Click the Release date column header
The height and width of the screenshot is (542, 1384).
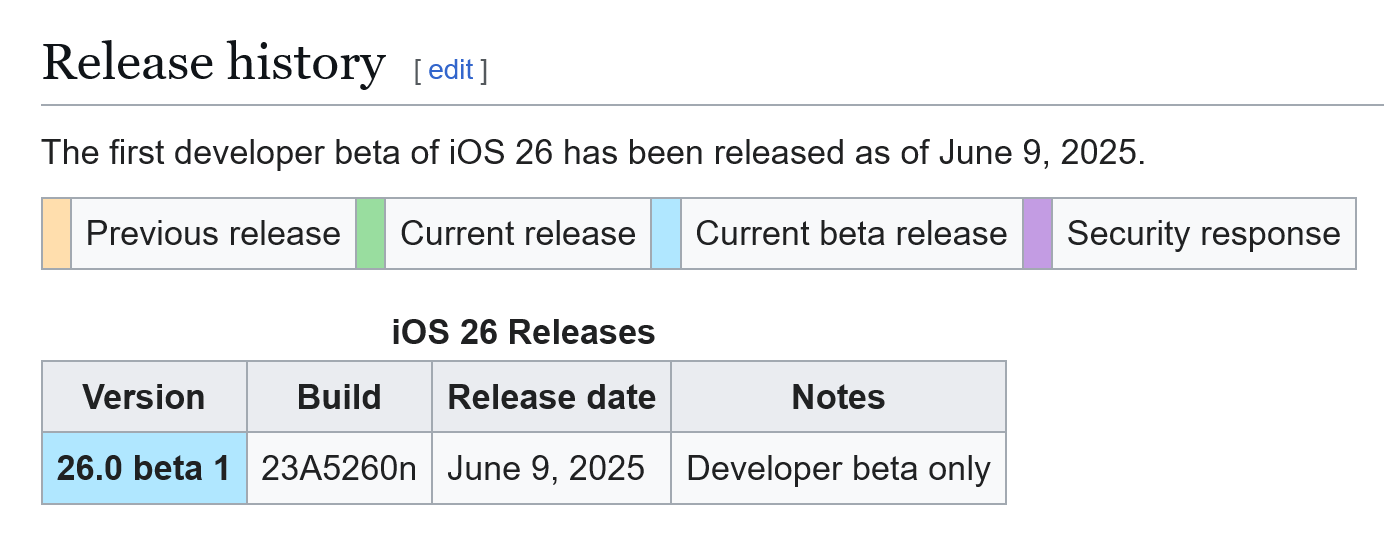tap(551, 397)
